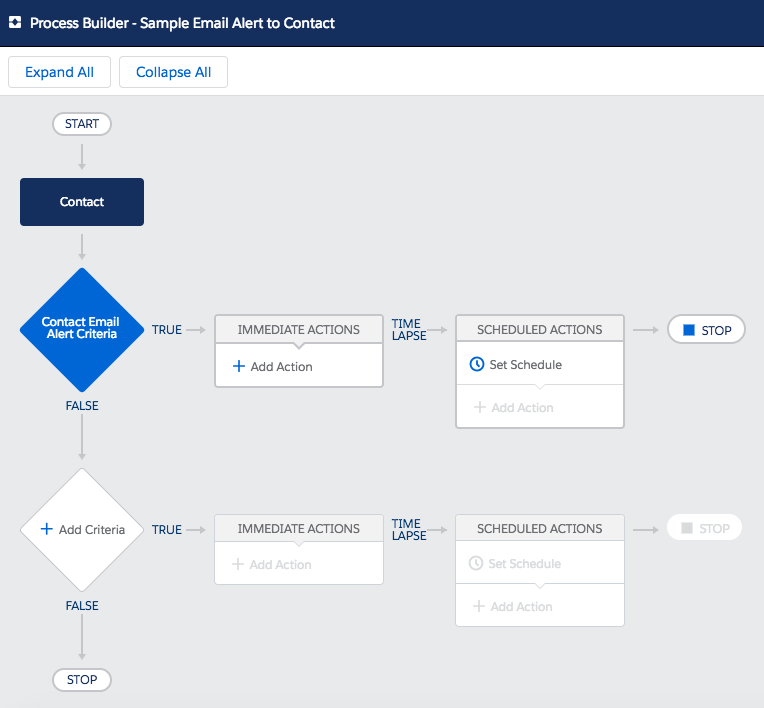Select the bottom STOP node

(x=82, y=680)
